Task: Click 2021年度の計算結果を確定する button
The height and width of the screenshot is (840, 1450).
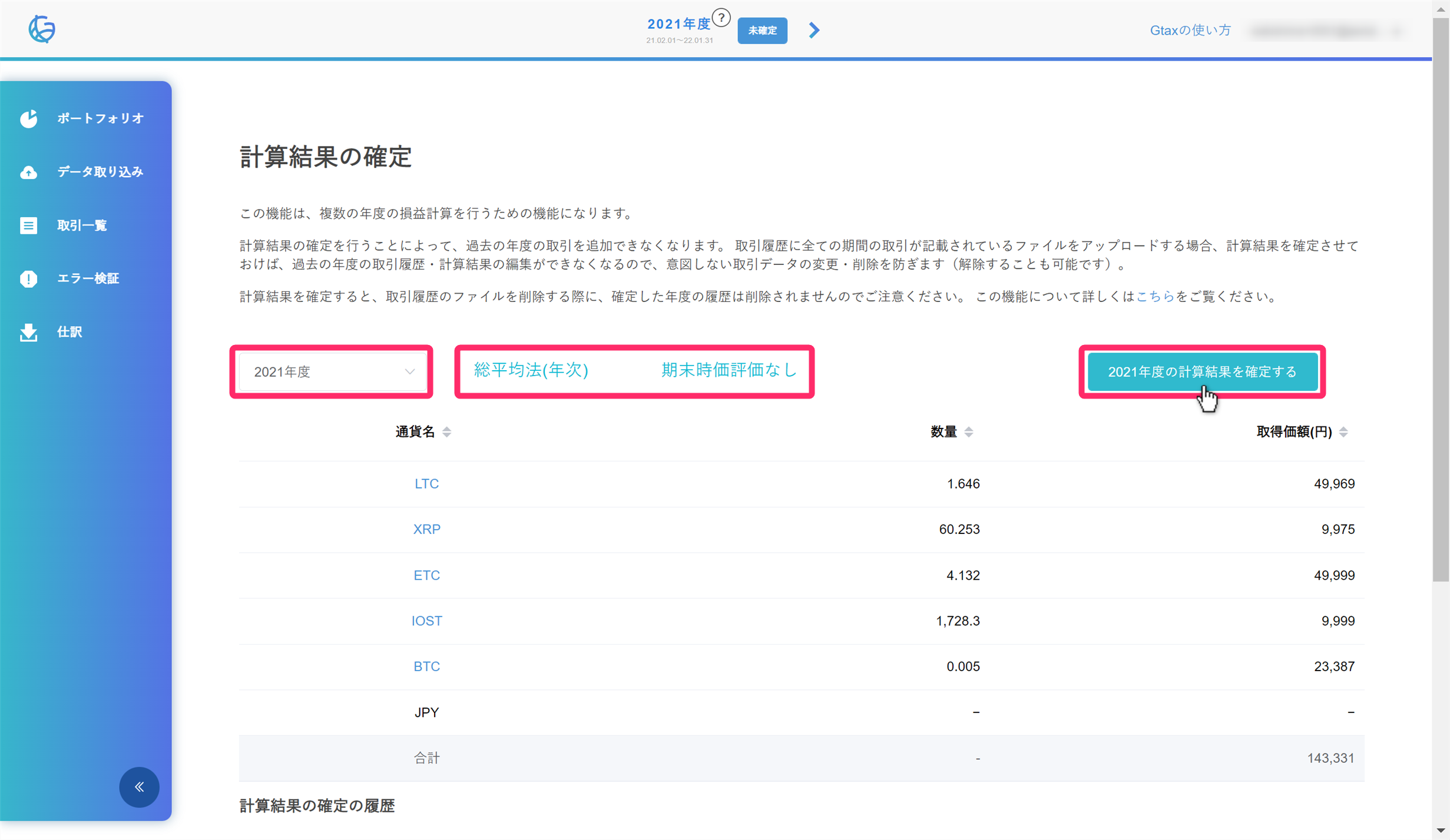Action: tap(1201, 371)
